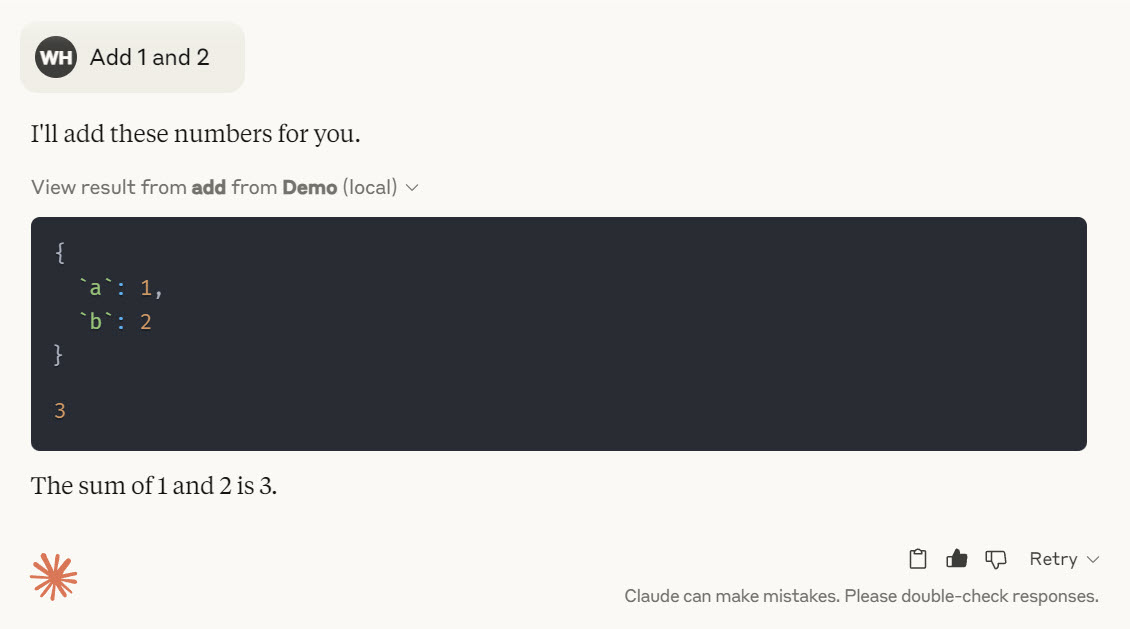The image size is (1130, 629).
Task: Click the `b` key in the JSON
Action: [95, 321]
